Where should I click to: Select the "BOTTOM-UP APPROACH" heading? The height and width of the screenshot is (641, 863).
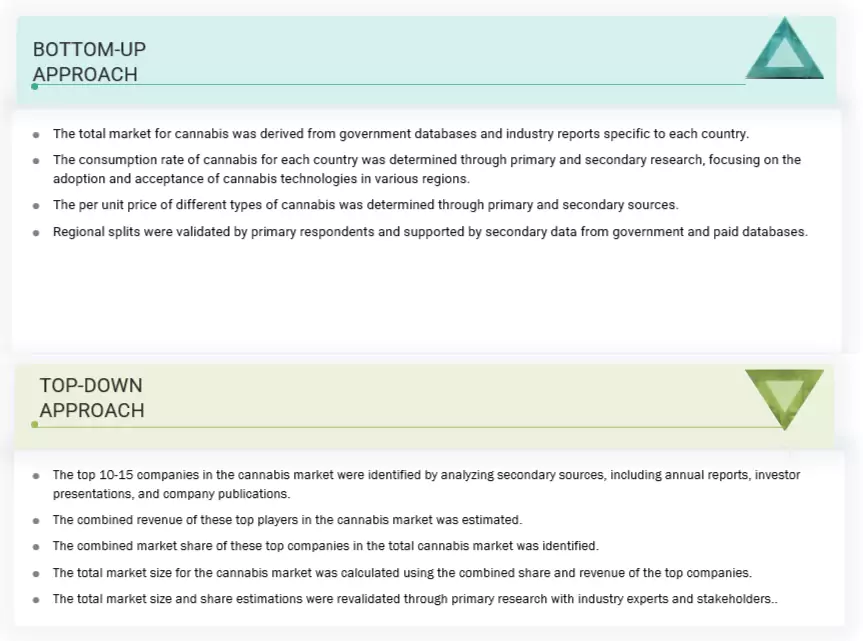89,61
